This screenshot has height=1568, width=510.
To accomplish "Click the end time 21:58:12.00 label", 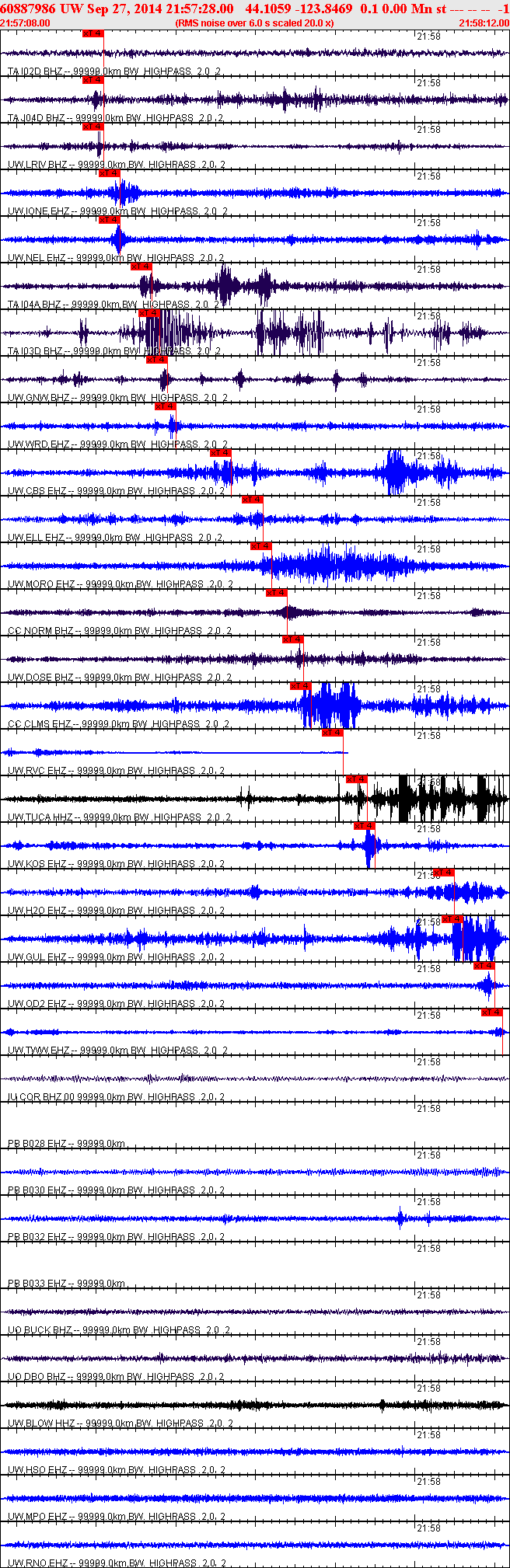I will click(x=484, y=23).
